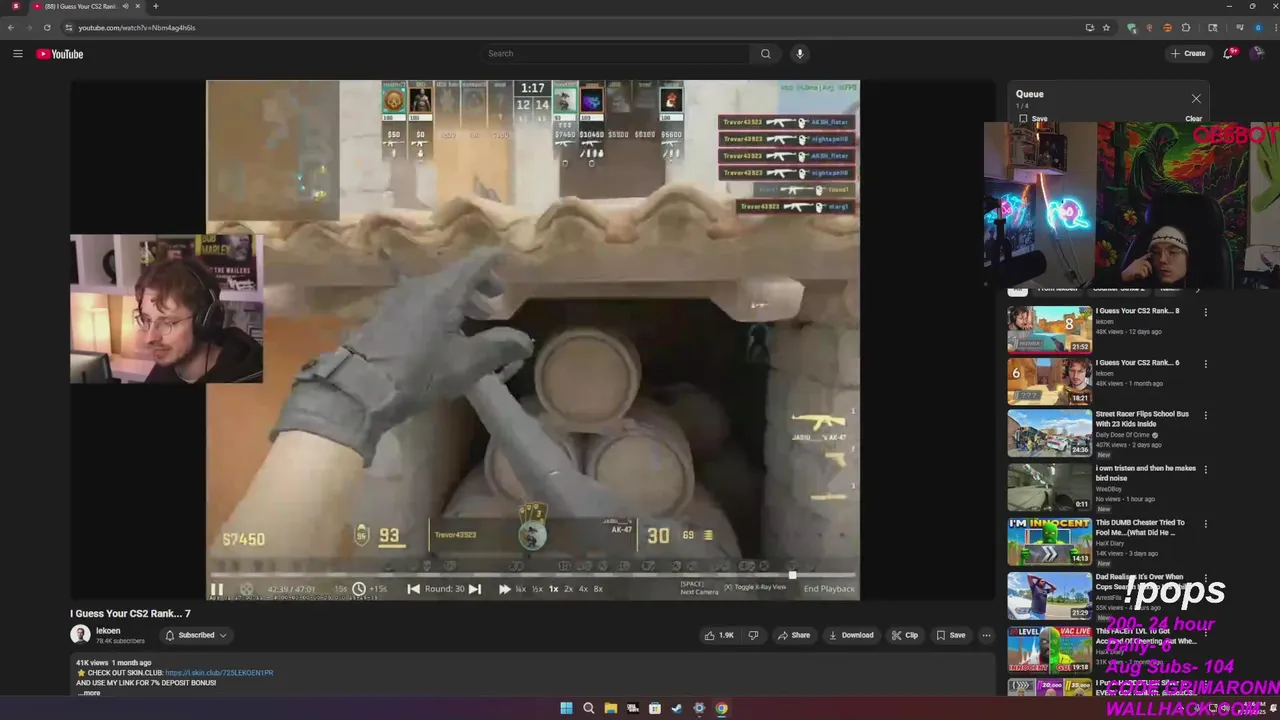Jump to the previous round in demo controls
Viewport: 1280px width, 720px height.
413,589
